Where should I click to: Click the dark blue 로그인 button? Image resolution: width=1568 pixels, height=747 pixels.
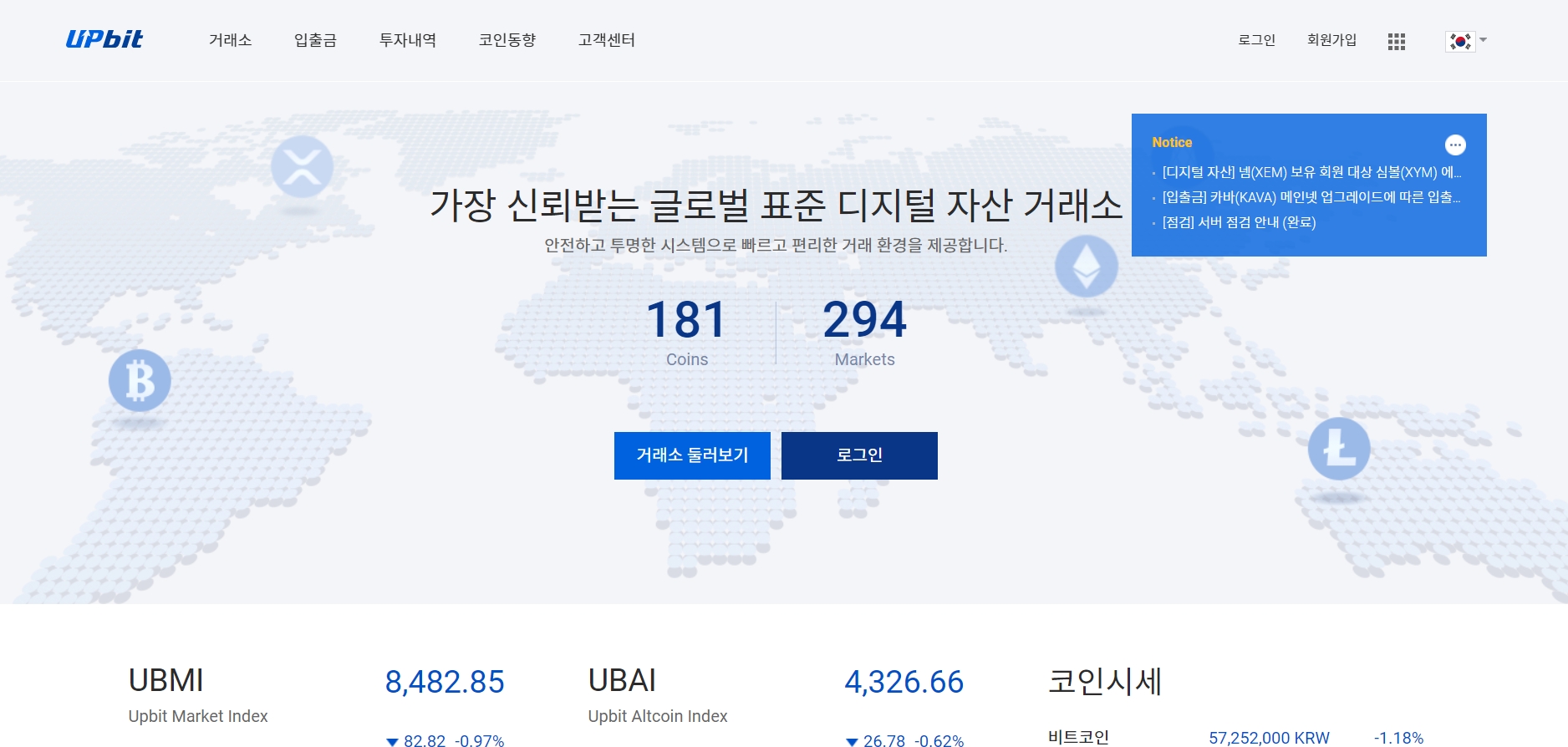click(859, 455)
